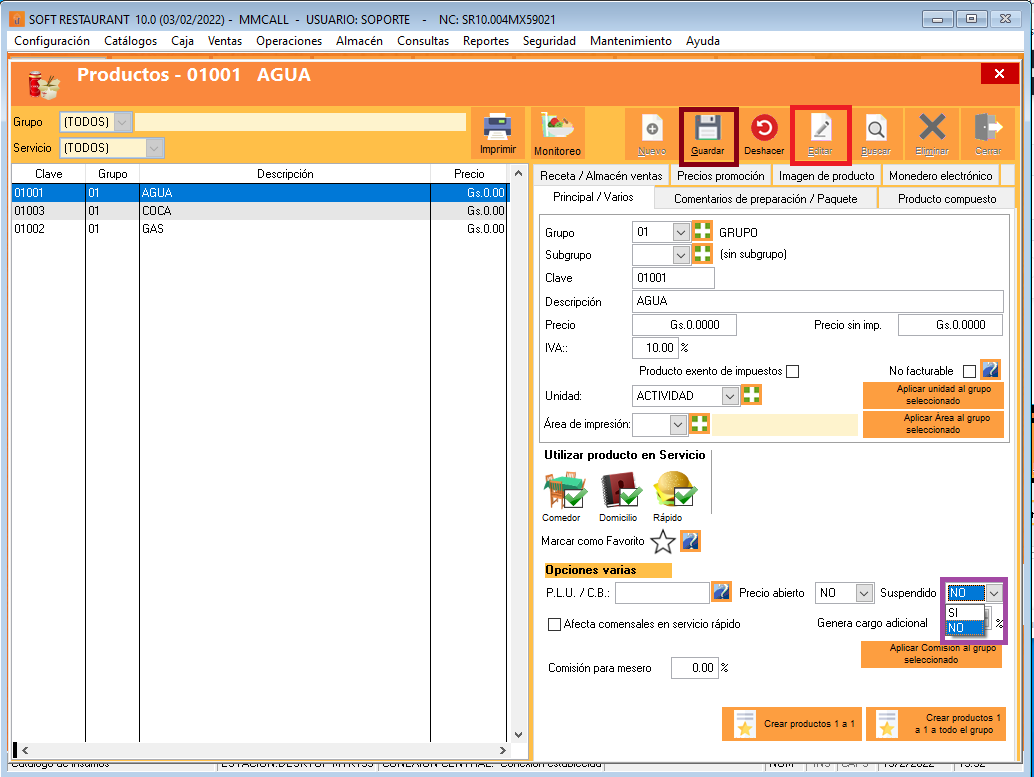Click the Imprimir printer icon
Viewport: 1034px width, 777px height.
(497, 128)
